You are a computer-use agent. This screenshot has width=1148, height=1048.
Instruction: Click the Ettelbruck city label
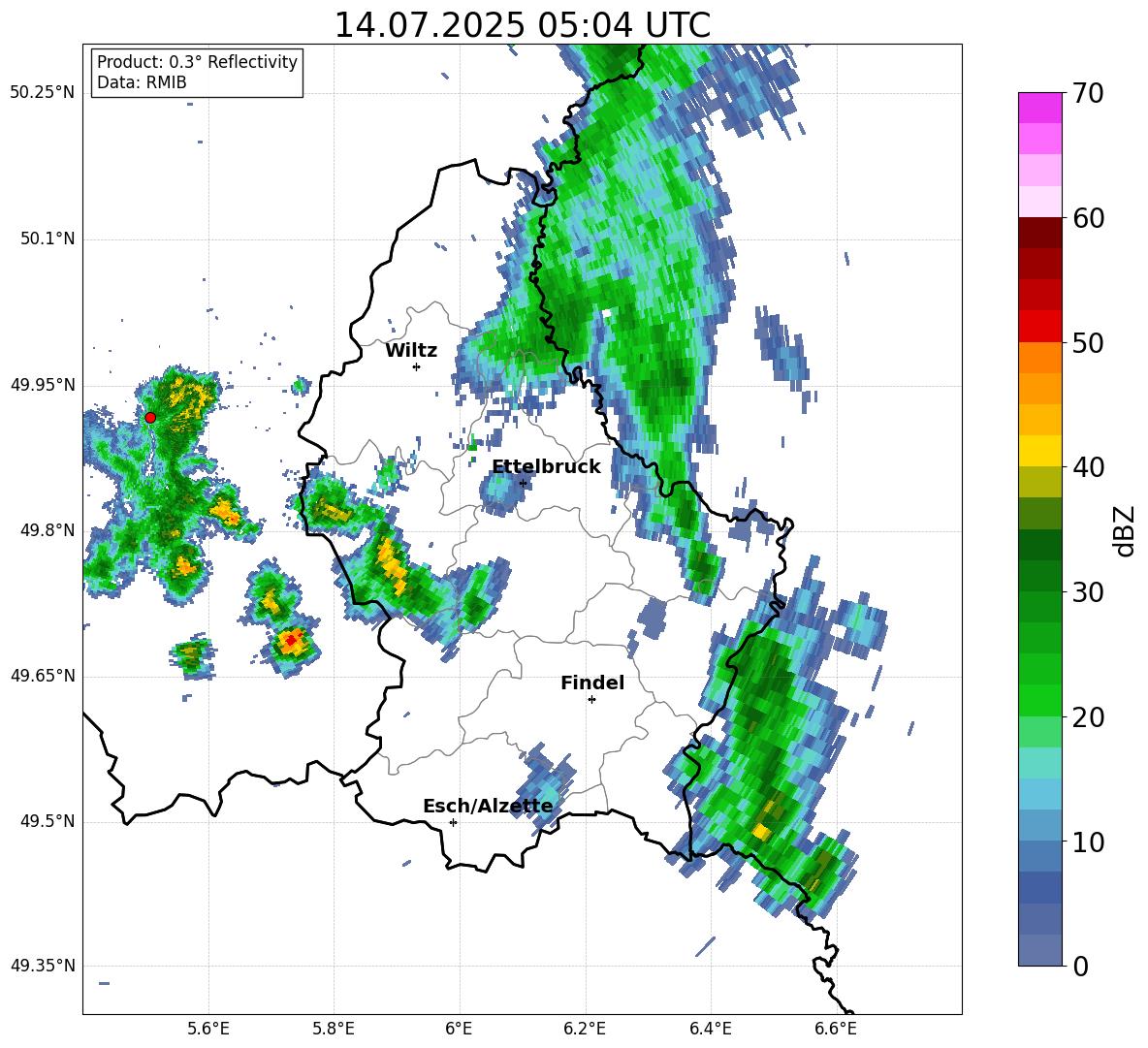pos(546,467)
